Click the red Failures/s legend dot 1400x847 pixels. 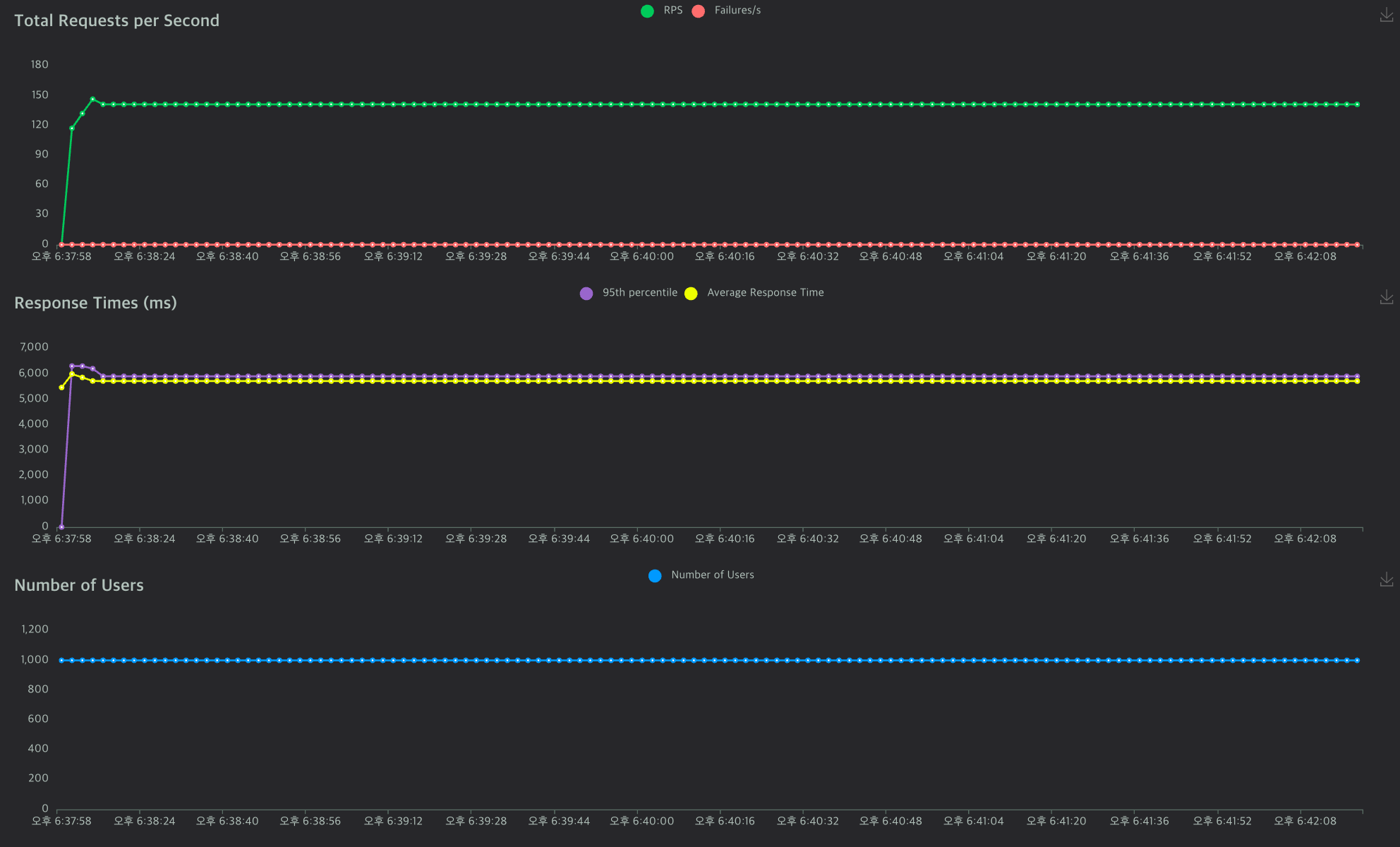[699, 11]
